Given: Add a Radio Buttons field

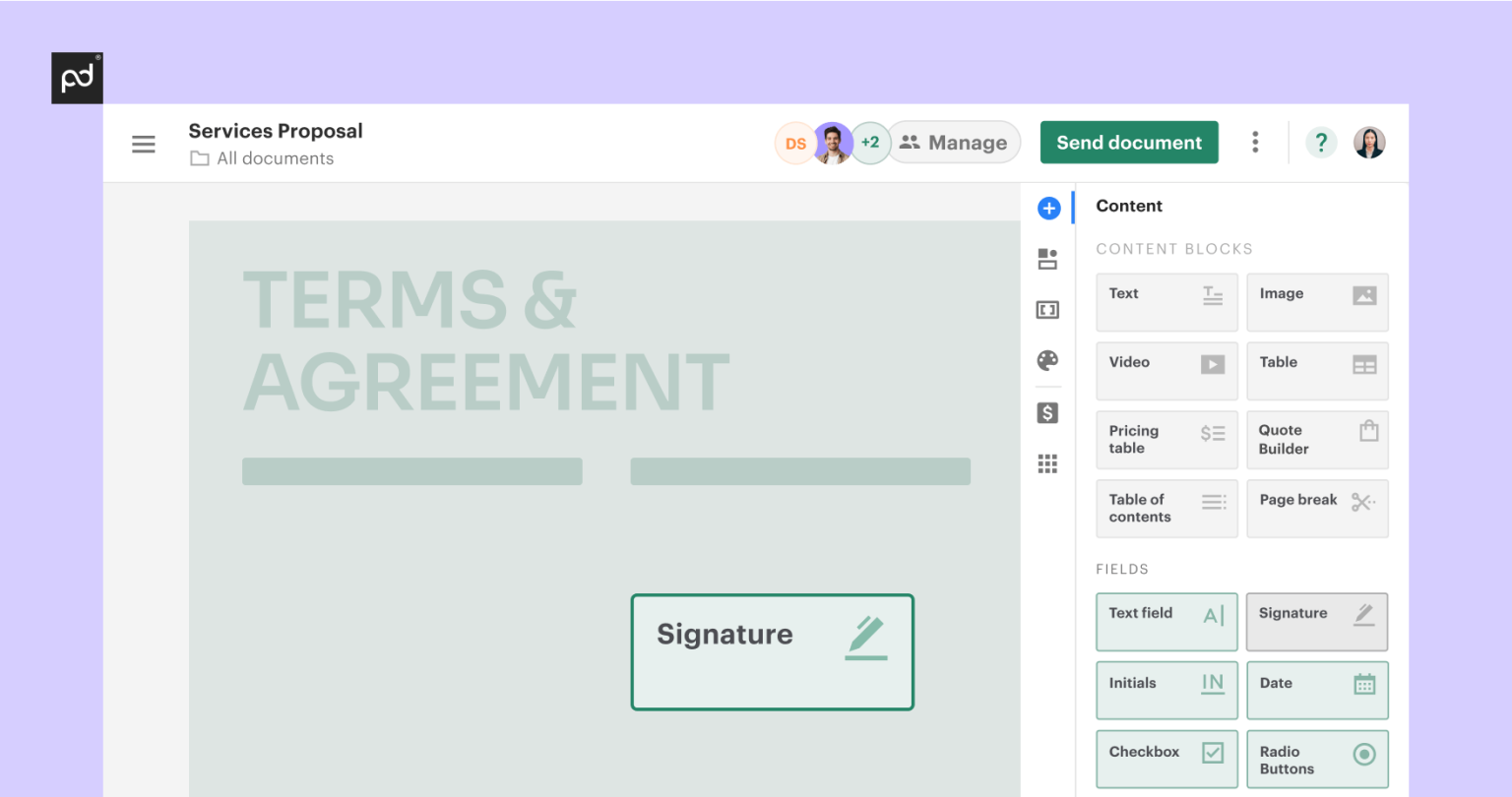Looking at the screenshot, I should tap(1317, 759).
